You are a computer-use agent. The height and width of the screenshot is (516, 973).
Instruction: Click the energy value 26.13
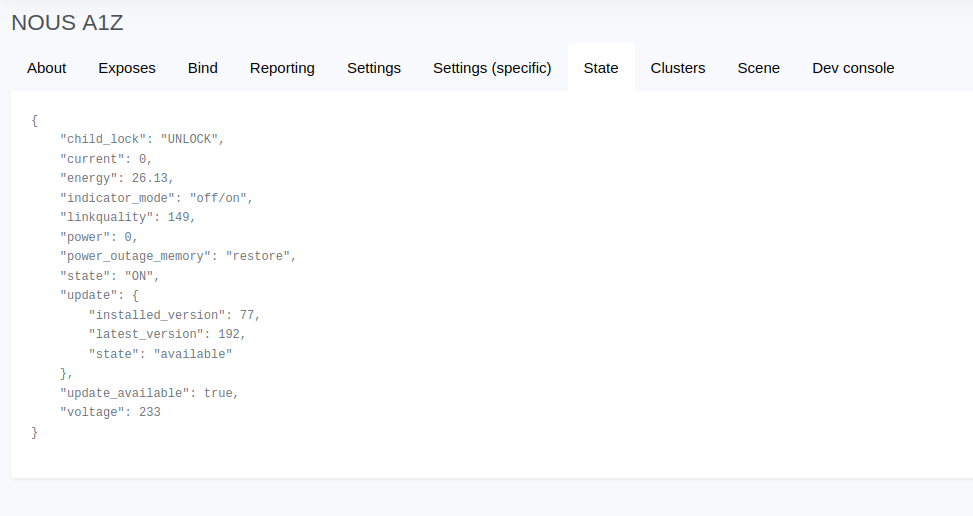coord(150,178)
